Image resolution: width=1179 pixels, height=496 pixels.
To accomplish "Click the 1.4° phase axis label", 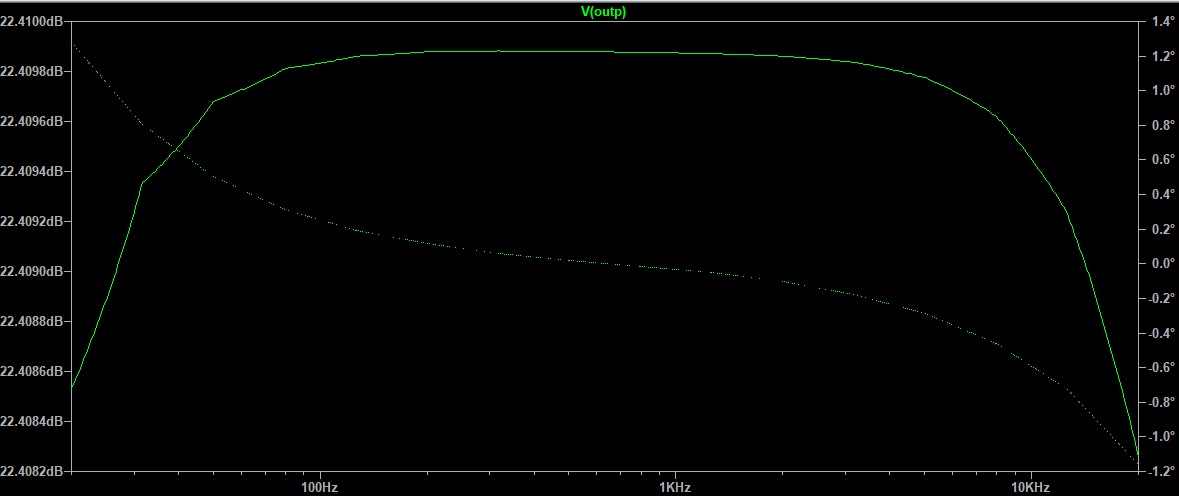I will click(x=1162, y=22).
